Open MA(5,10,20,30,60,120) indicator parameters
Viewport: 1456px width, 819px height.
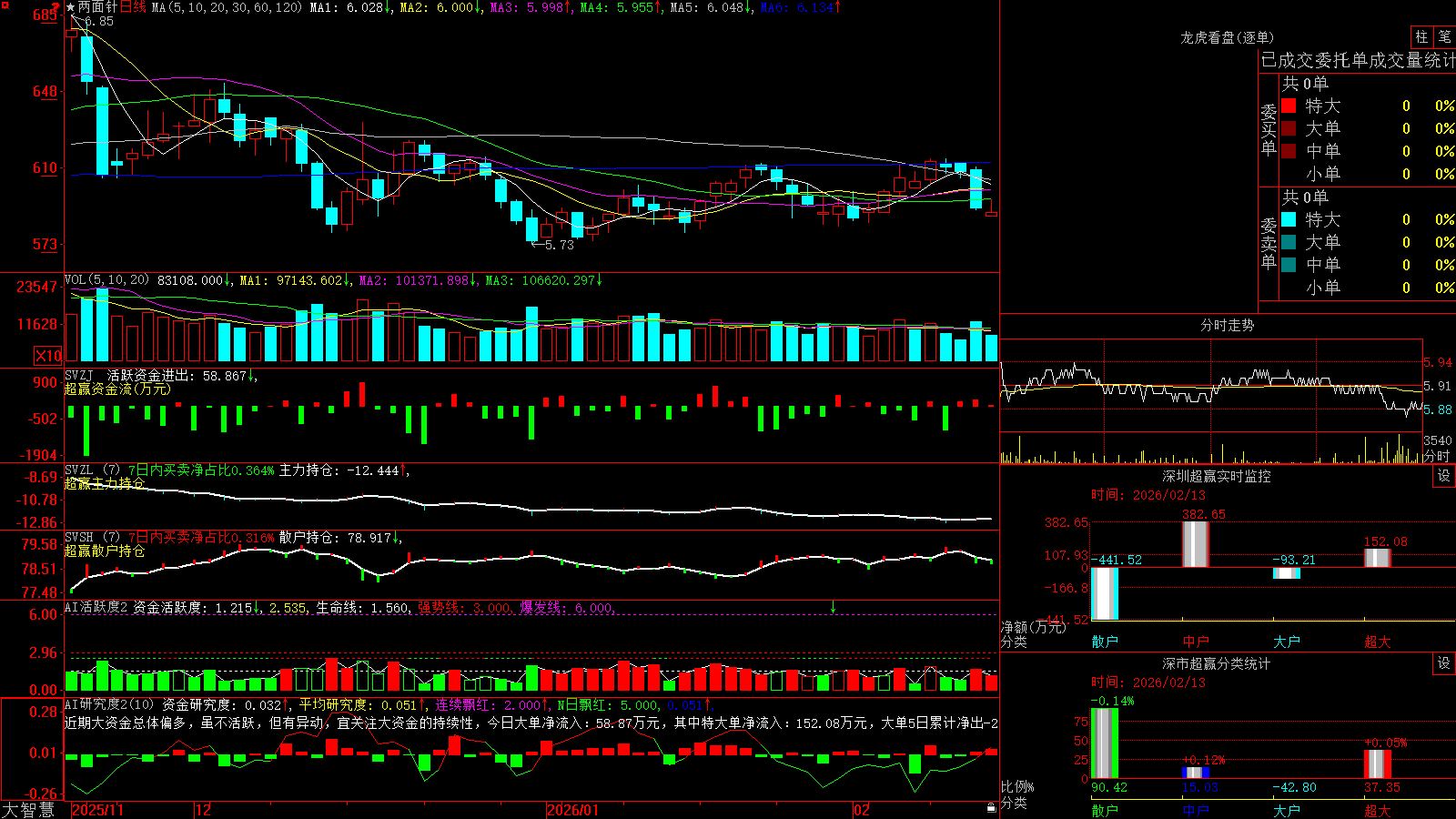point(227,7)
